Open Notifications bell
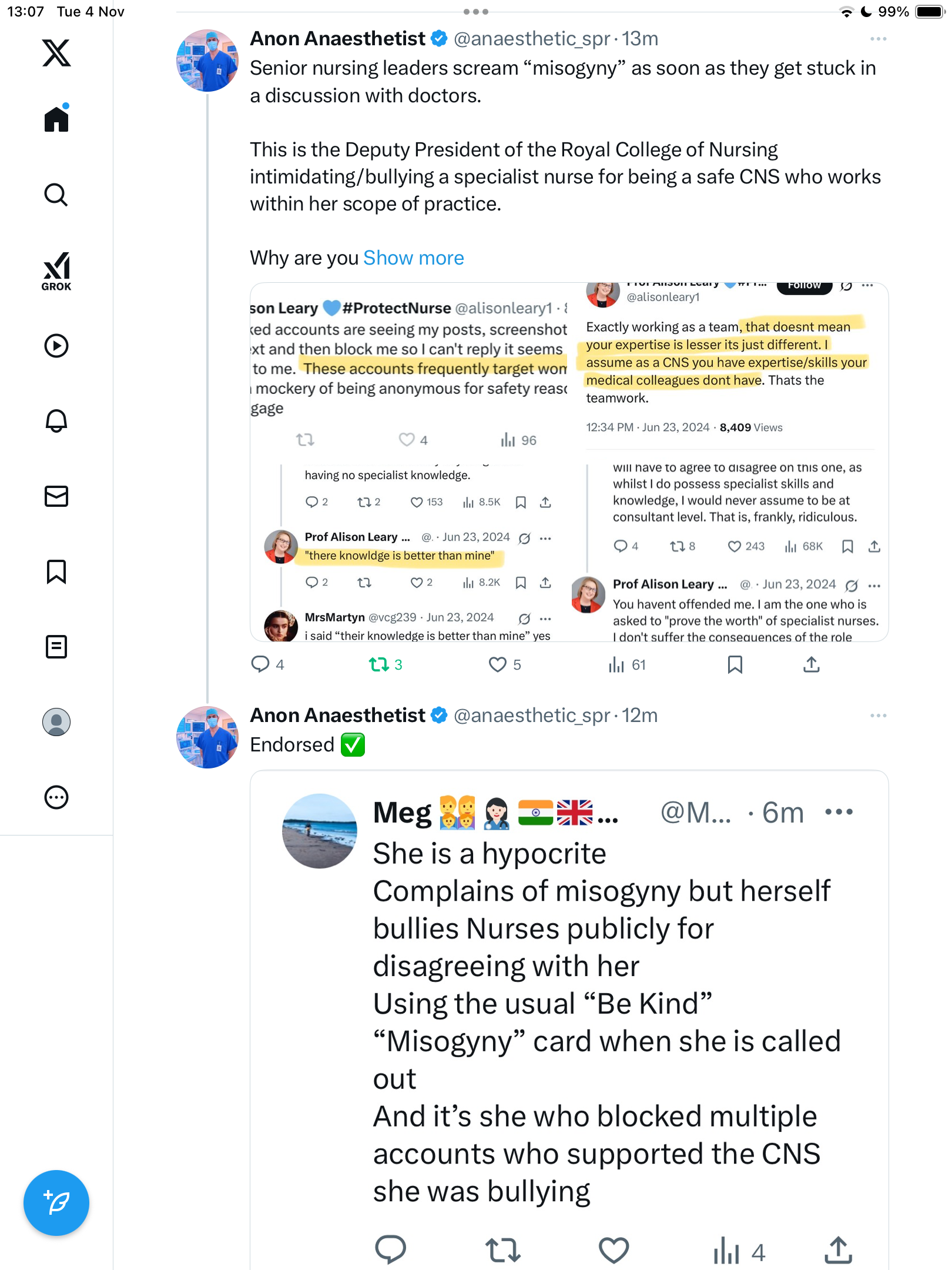The width and height of the screenshot is (952, 1270). point(56,421)
